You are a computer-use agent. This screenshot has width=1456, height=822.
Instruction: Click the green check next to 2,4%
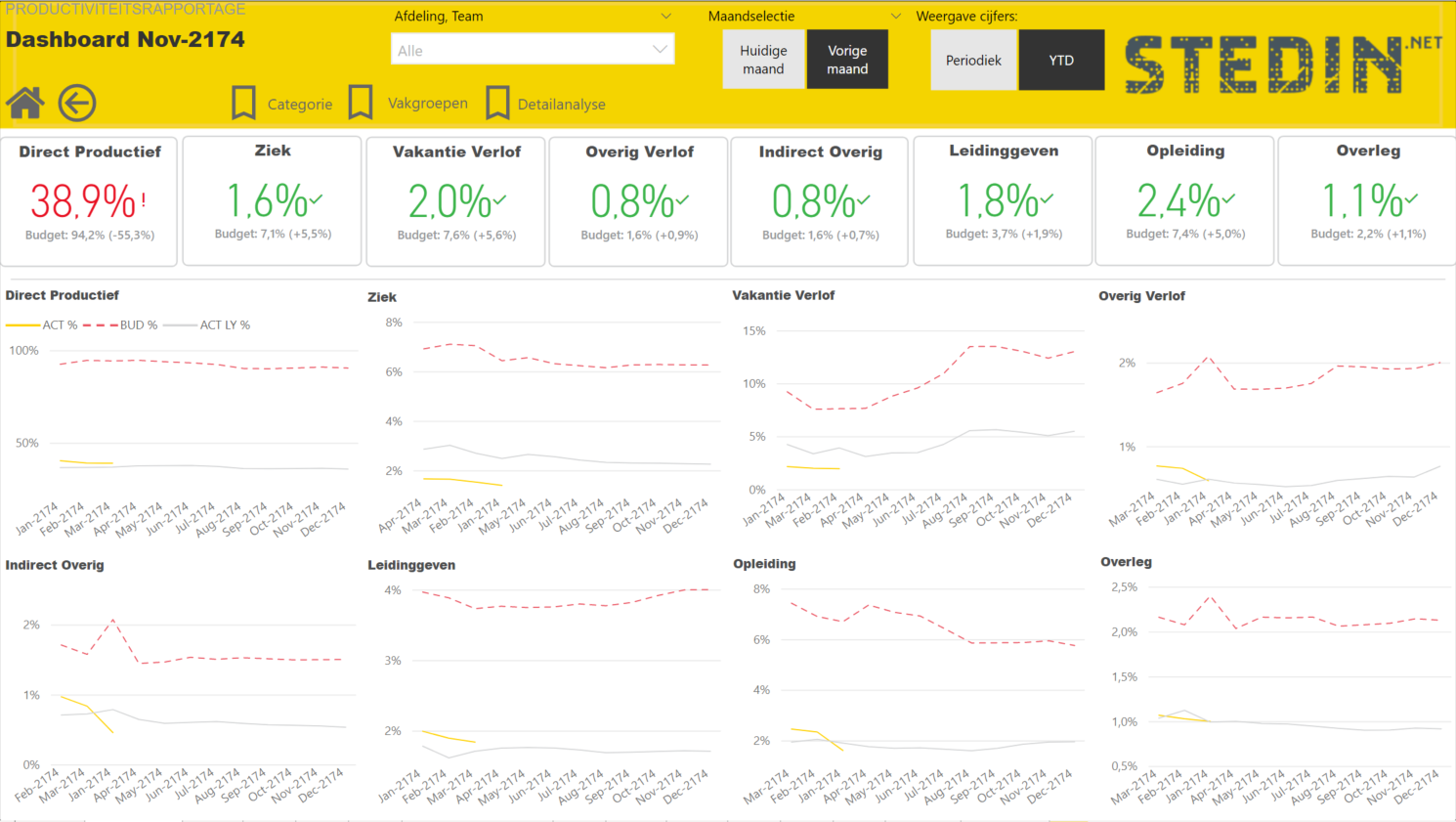pos(1228,199)
